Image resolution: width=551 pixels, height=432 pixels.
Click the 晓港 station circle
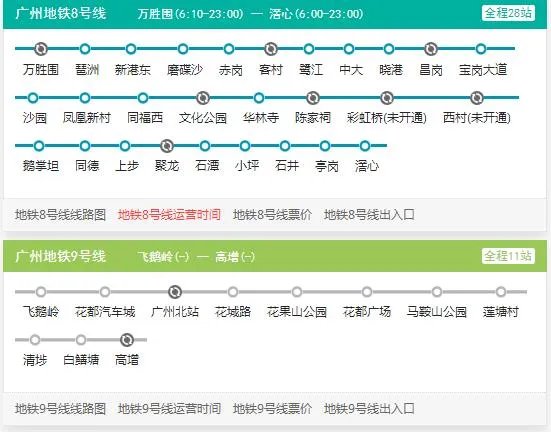point(389,49)
